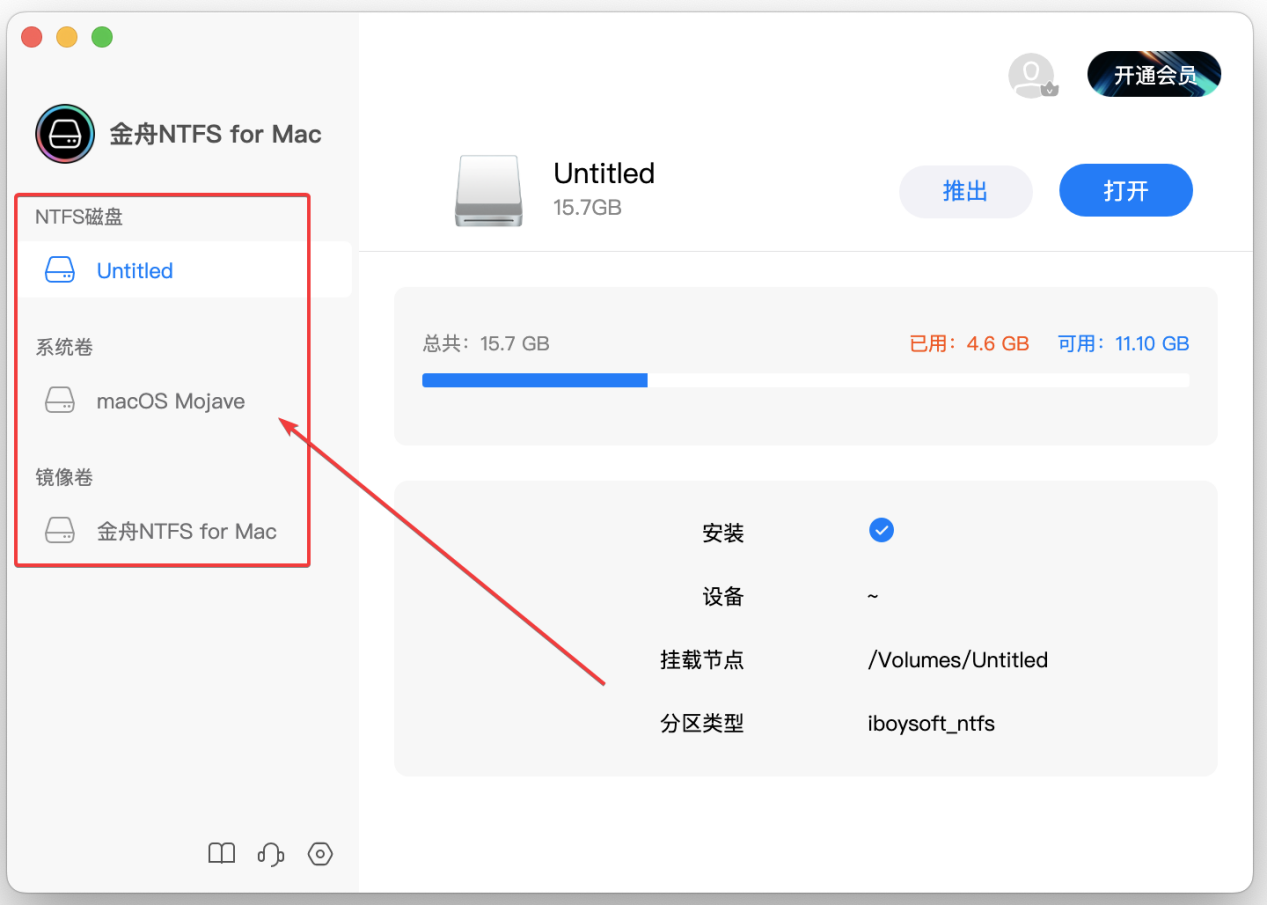Eject the disk with 推出 button
The width and height of the screenshot is (1267, 905).
click(x=965, y=191)
